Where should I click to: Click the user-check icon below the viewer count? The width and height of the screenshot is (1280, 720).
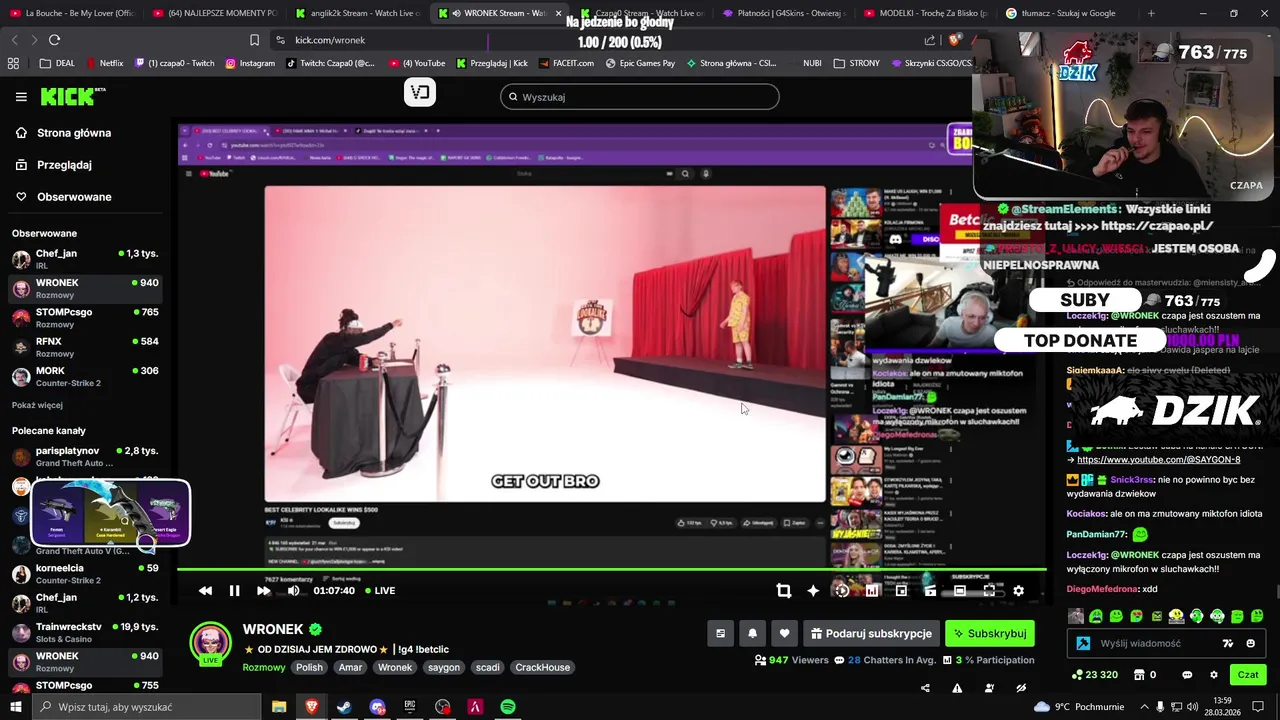[989, 688]
